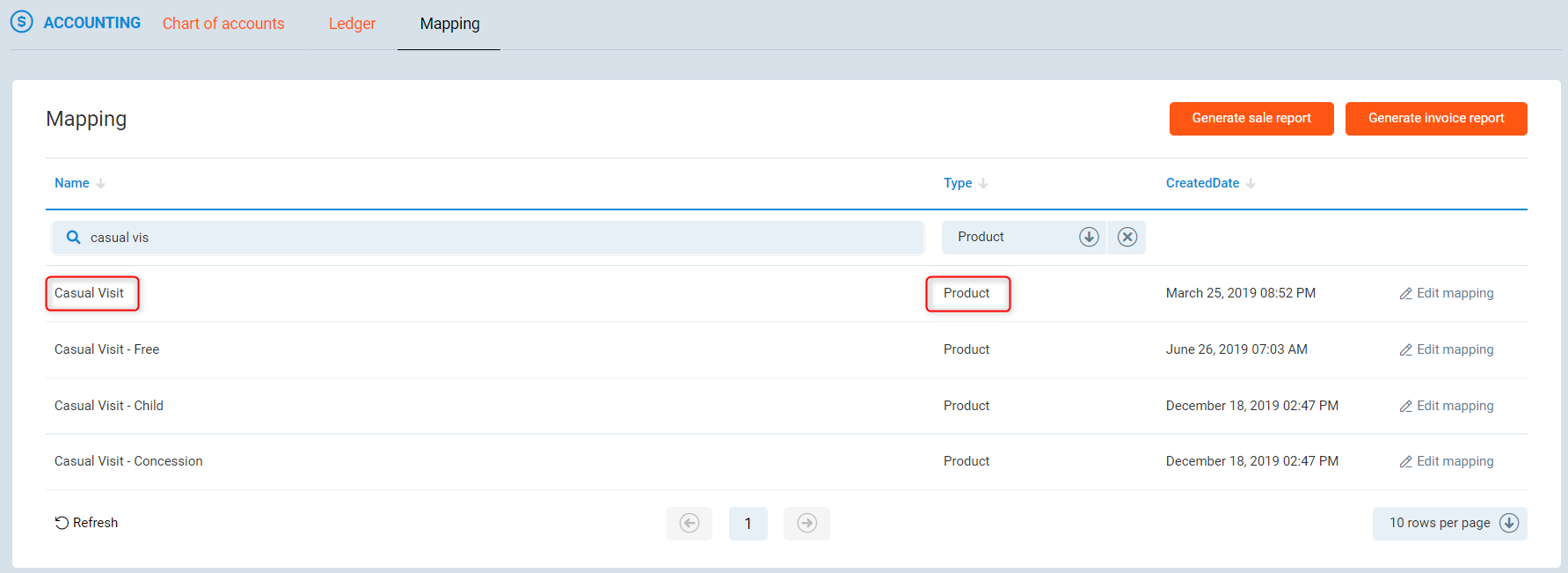
Task: Refresh the mapping table
Action: (x=86, y=523)
